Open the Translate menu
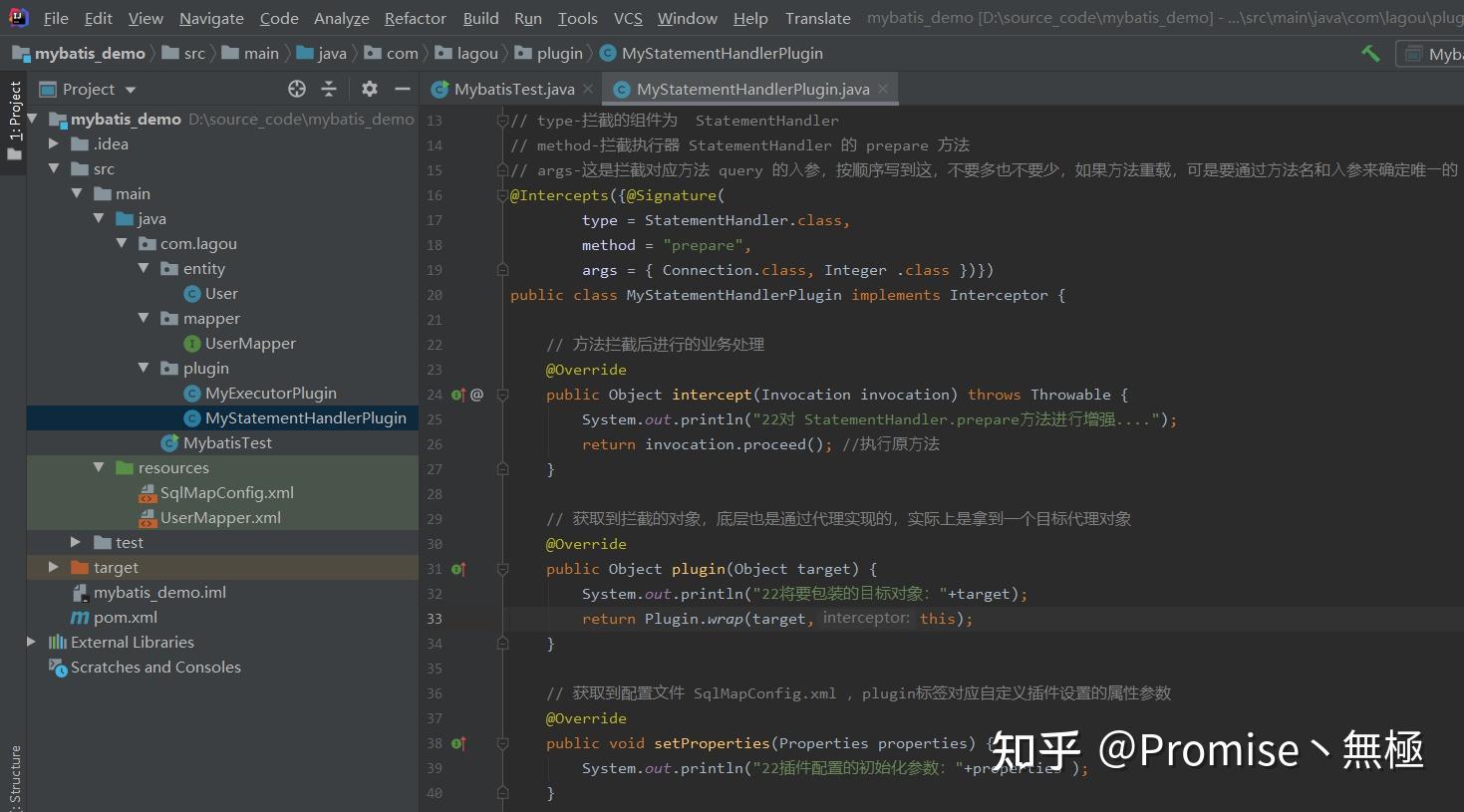1464x812 pixels. point(817,18)
